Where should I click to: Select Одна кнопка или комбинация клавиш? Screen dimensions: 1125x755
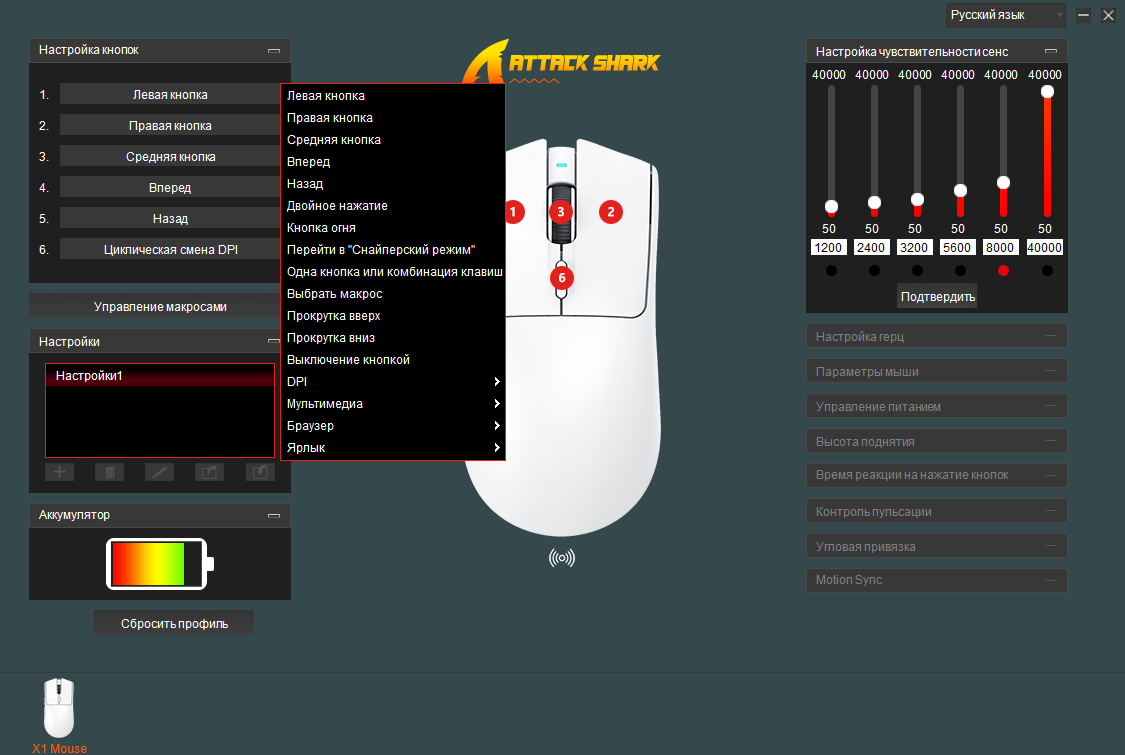393,272
